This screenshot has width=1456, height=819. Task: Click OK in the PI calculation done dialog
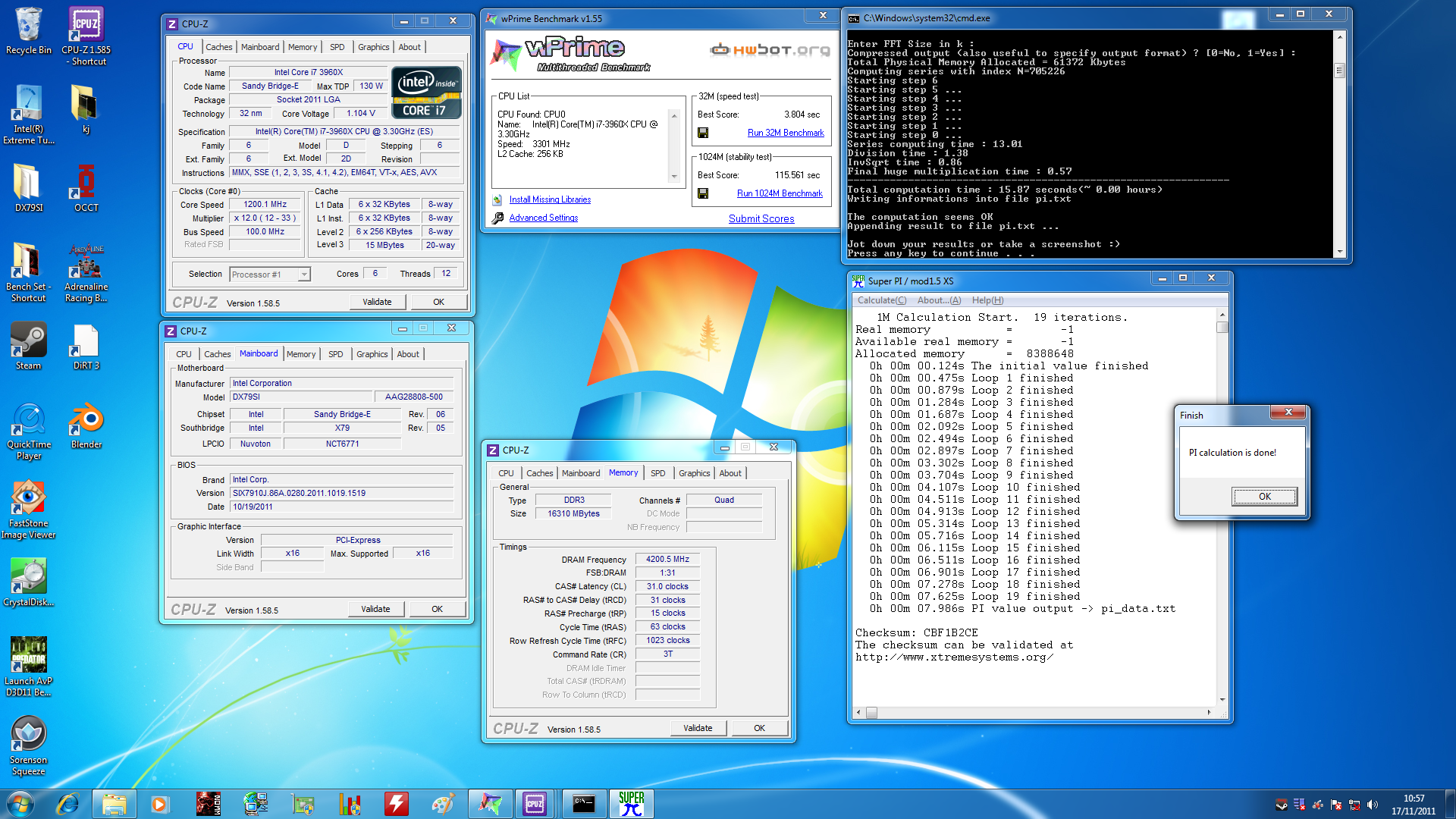coord(1264,497)
